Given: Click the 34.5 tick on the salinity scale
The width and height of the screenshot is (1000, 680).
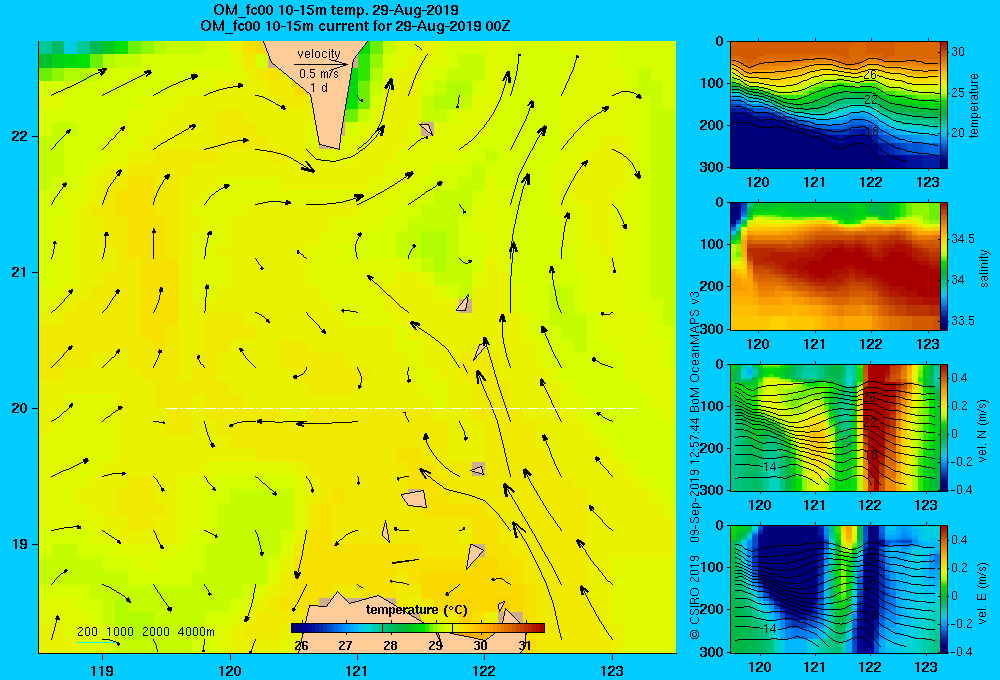Looking at the screenshot, I should point(962,239).
